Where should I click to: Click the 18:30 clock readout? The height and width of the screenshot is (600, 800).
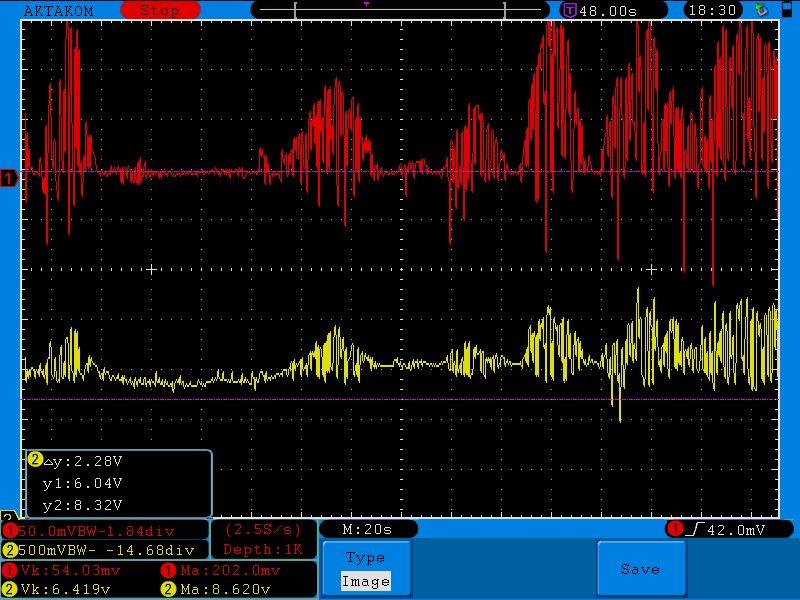click(x=713, y=10)
